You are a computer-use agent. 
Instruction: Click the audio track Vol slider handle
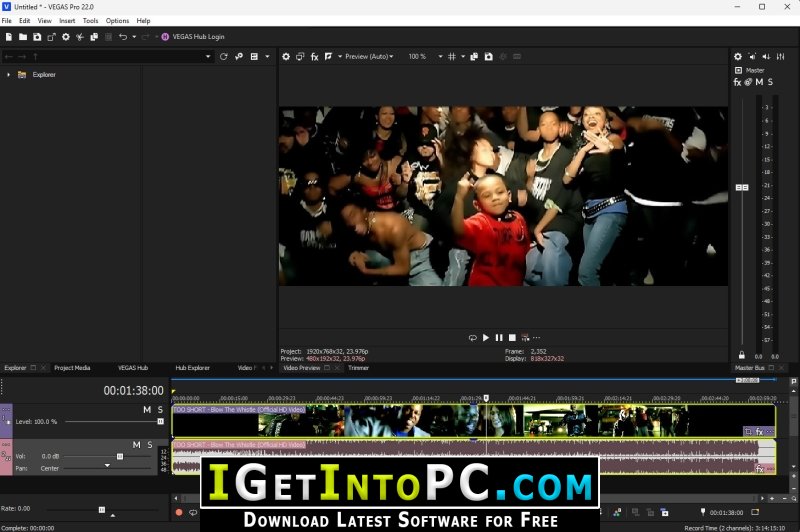tap(120, 457)
